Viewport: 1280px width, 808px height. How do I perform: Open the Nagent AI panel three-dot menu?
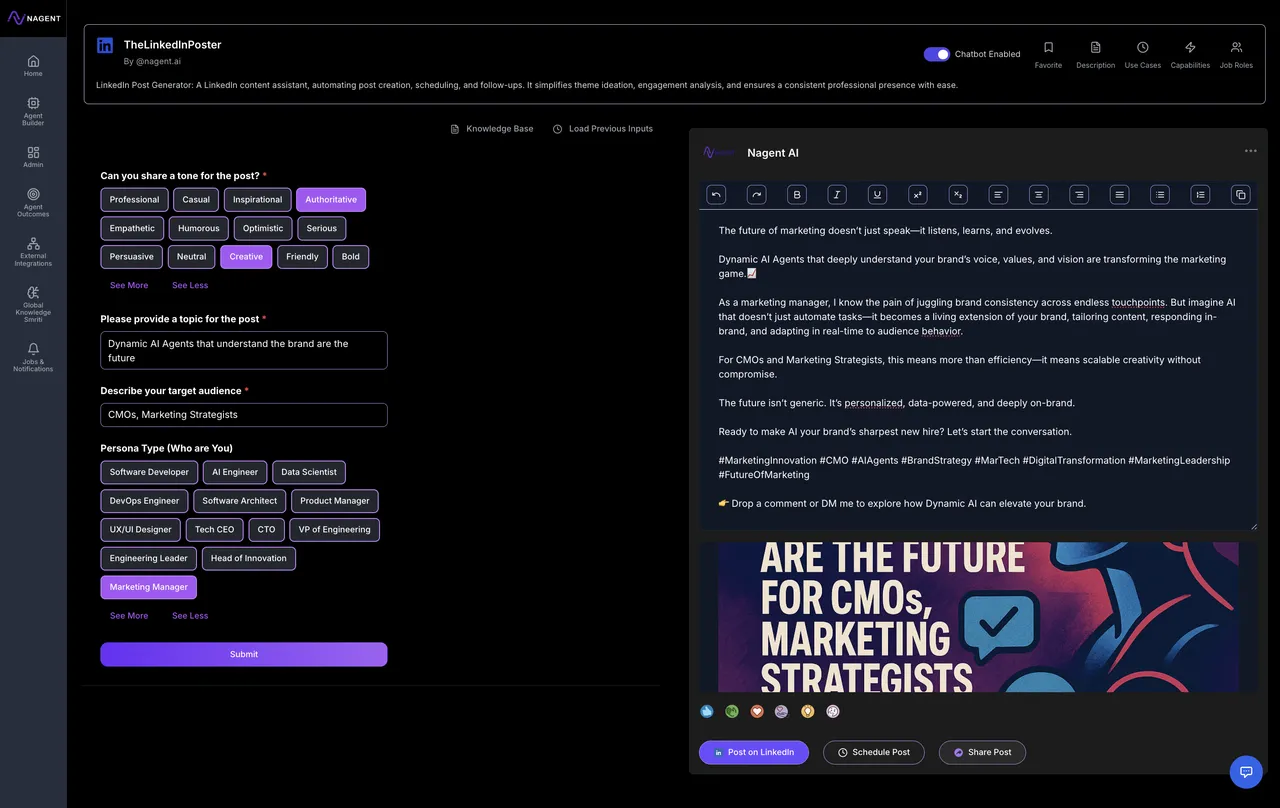point(1251,151)
